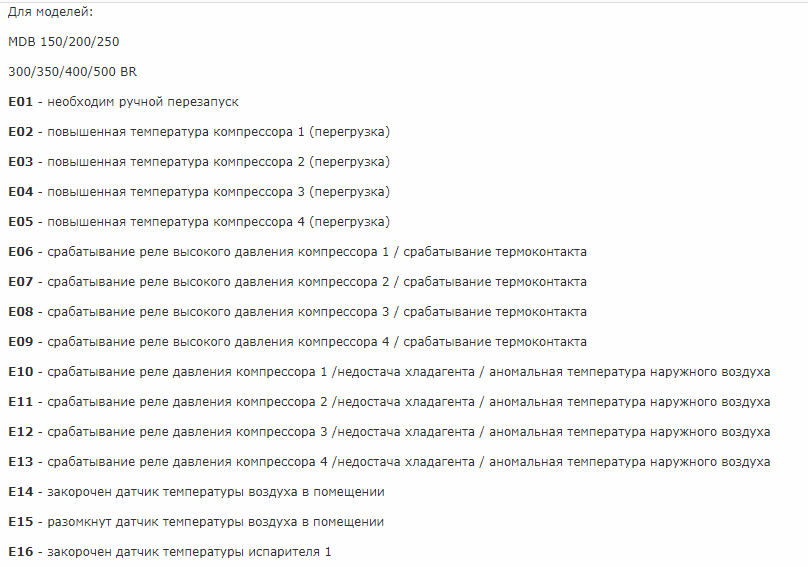808x567 pixels.
Task: Click the bold E07 error code
Action: [21, 281]
